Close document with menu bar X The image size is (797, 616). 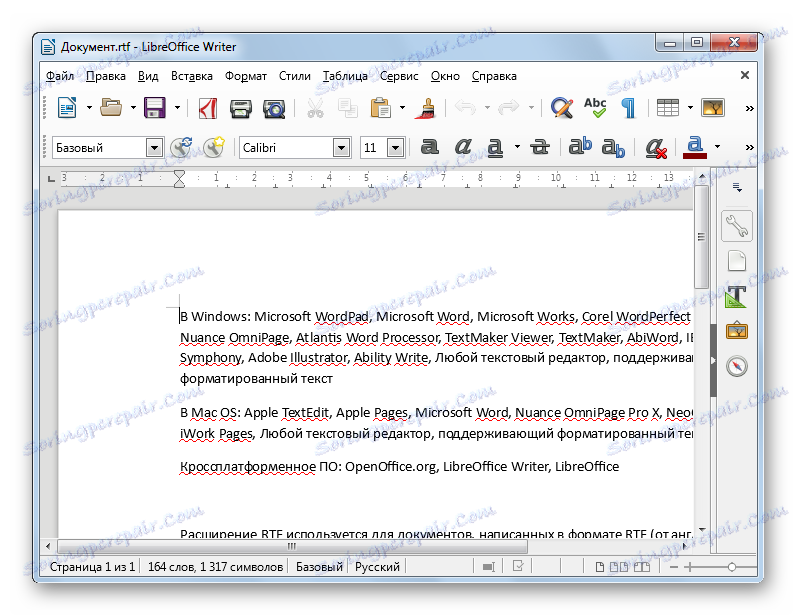pos(745,75)
